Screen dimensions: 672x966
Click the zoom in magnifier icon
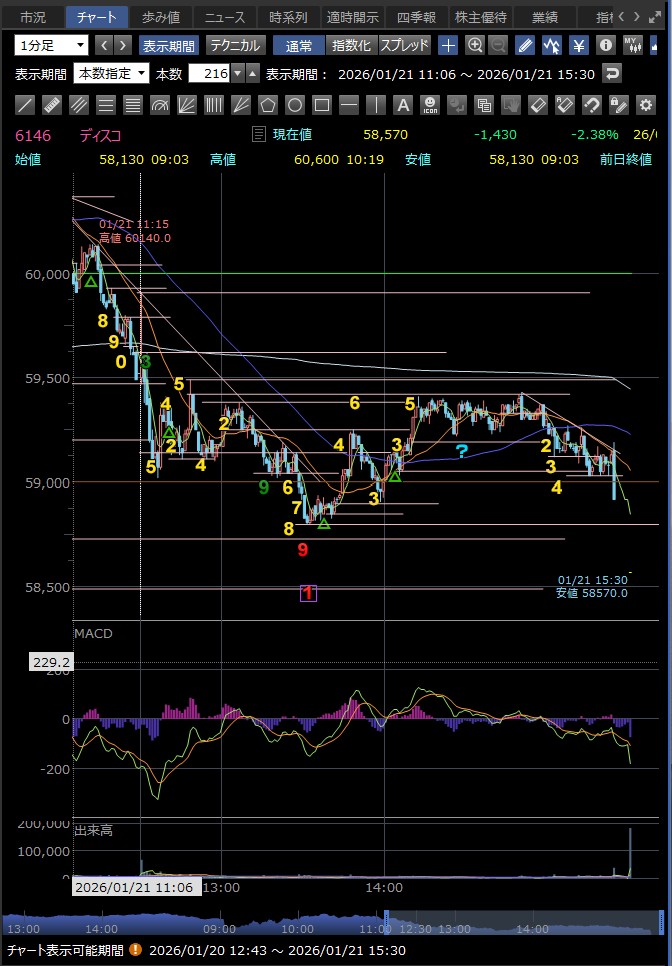(475, 45)
